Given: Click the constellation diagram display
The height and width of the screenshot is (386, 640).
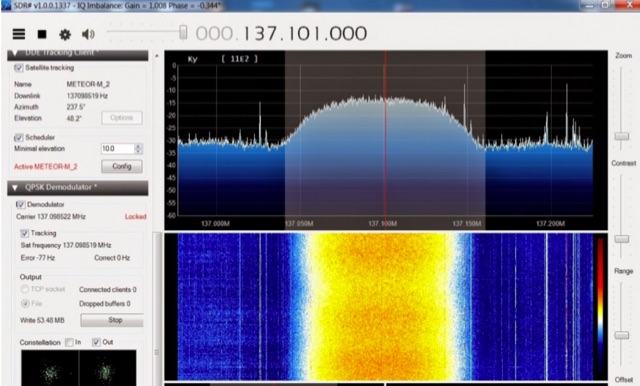Looking at the screenshot, I should tap(79, 368).
